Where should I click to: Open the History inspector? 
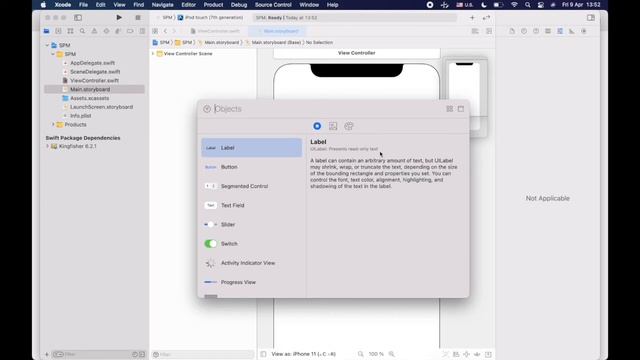(x=524, y=31)
